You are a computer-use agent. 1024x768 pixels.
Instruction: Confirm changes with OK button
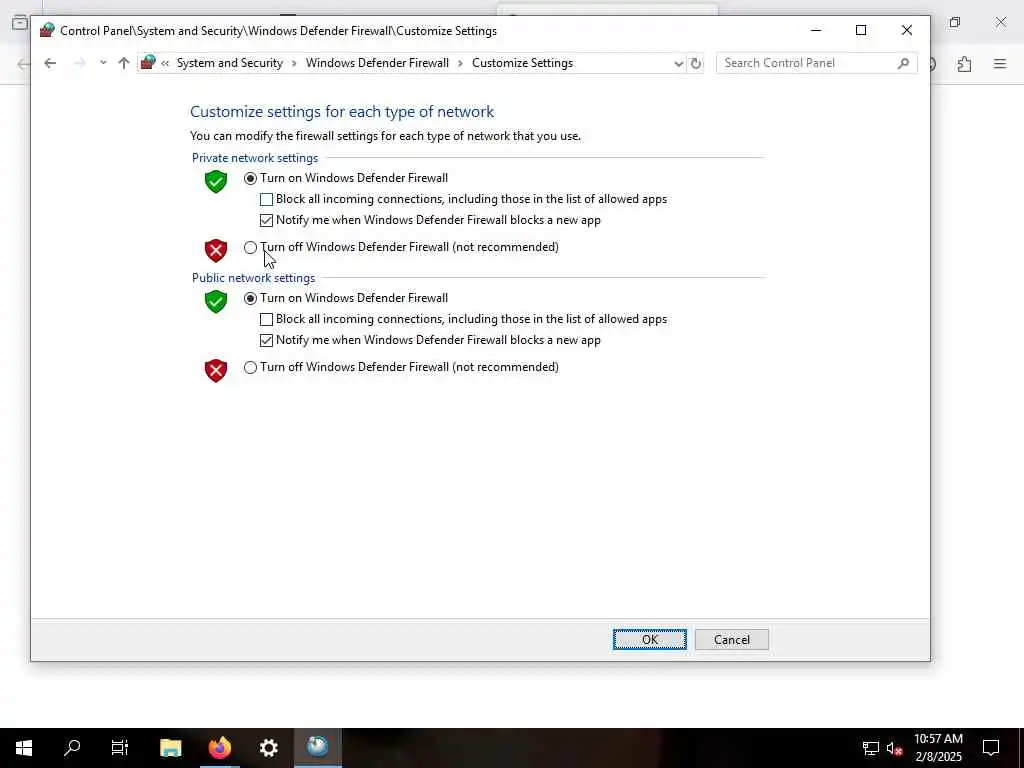650,639
